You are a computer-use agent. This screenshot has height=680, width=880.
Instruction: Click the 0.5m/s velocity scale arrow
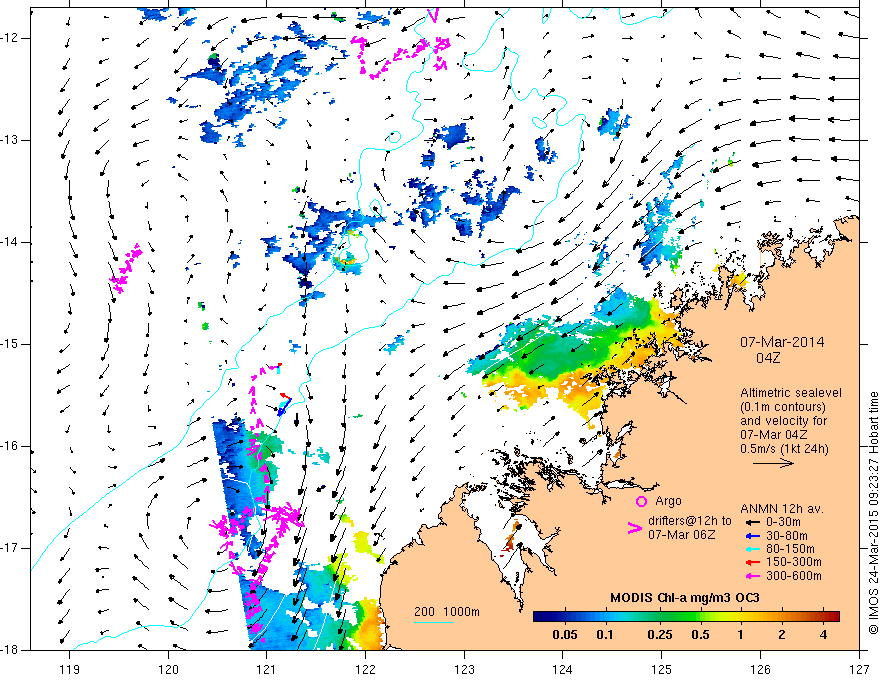773,463
